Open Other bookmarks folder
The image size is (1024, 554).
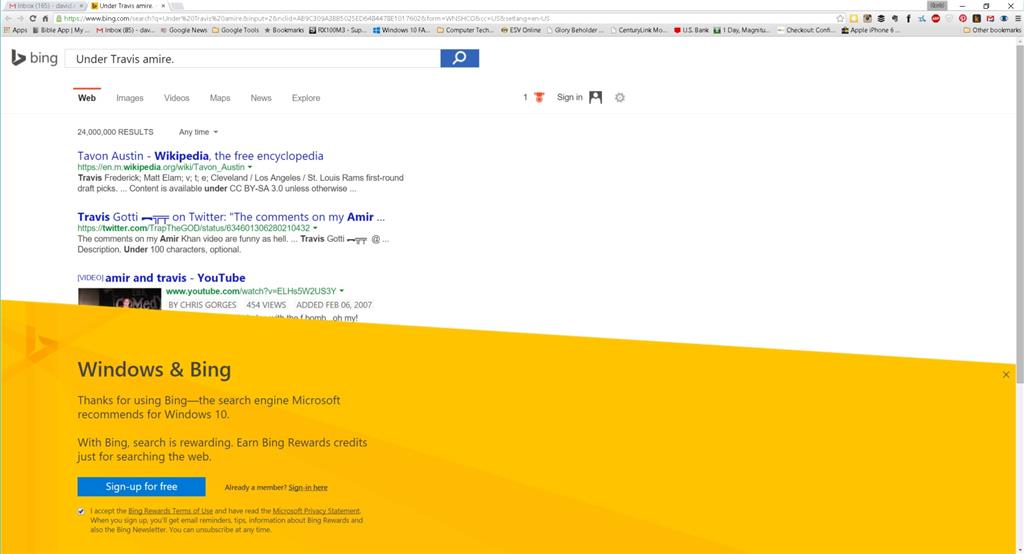[992, 30]
